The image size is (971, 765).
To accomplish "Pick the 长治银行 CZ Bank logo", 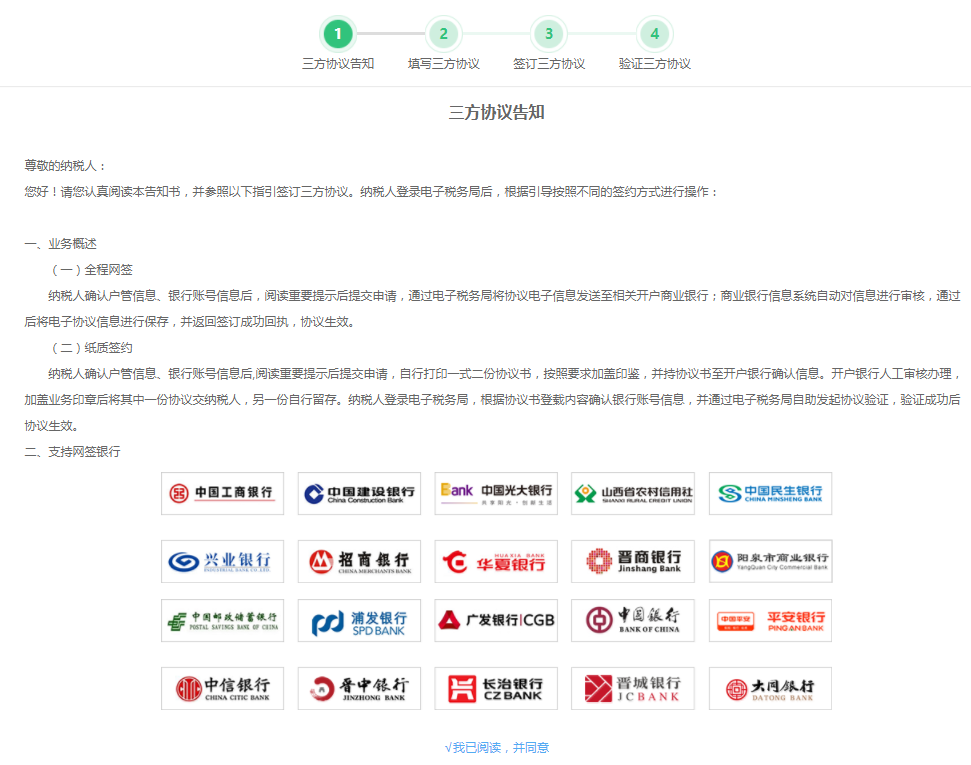I will coord(496,688).
